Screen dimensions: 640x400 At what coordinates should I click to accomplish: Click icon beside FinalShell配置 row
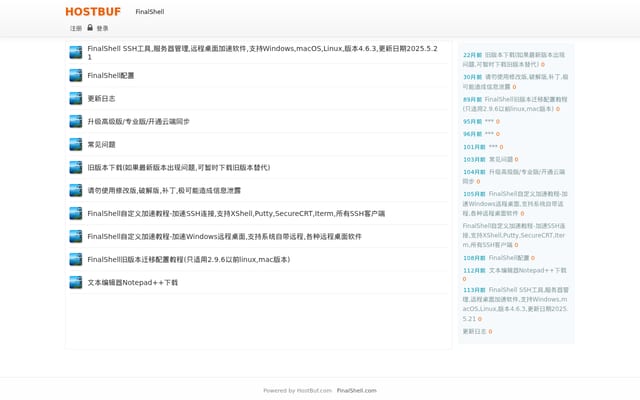[76, 75]
